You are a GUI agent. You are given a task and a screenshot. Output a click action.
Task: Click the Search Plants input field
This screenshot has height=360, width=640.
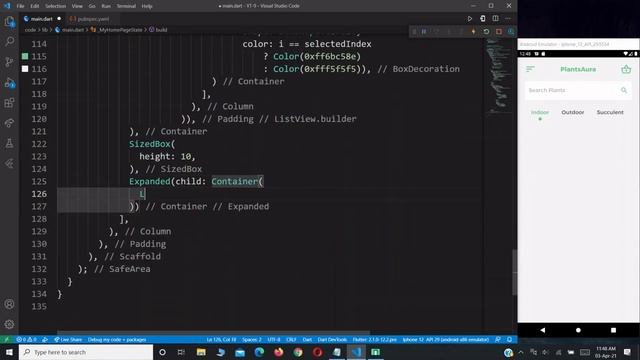click(578, 90)
